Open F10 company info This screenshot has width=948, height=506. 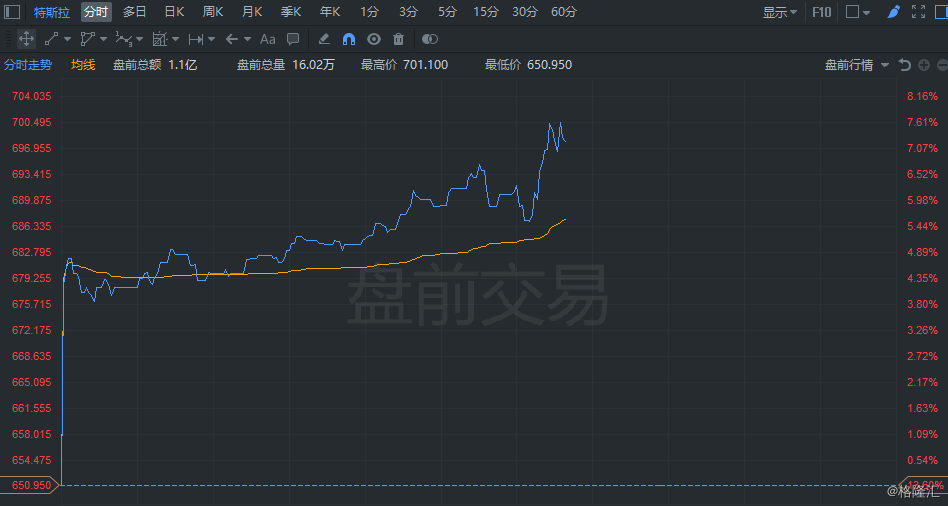pyautogui.click(x=822, y=12)
